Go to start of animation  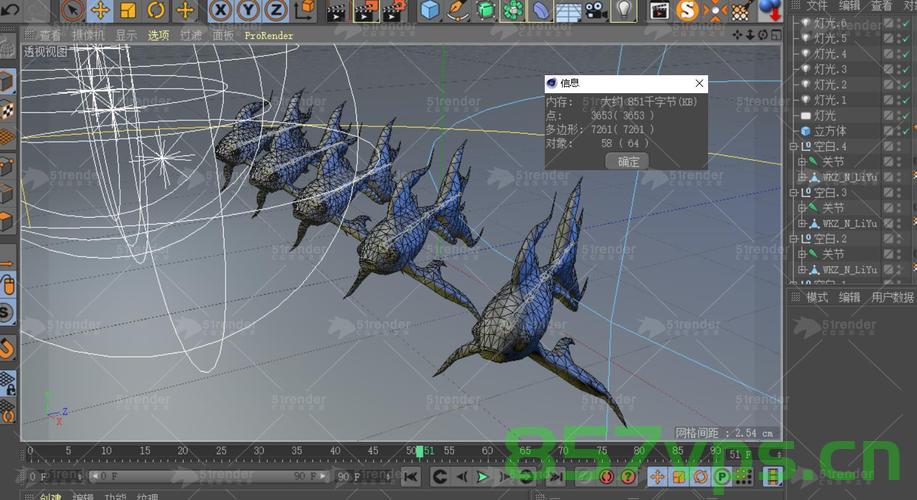tap(411, 477)
